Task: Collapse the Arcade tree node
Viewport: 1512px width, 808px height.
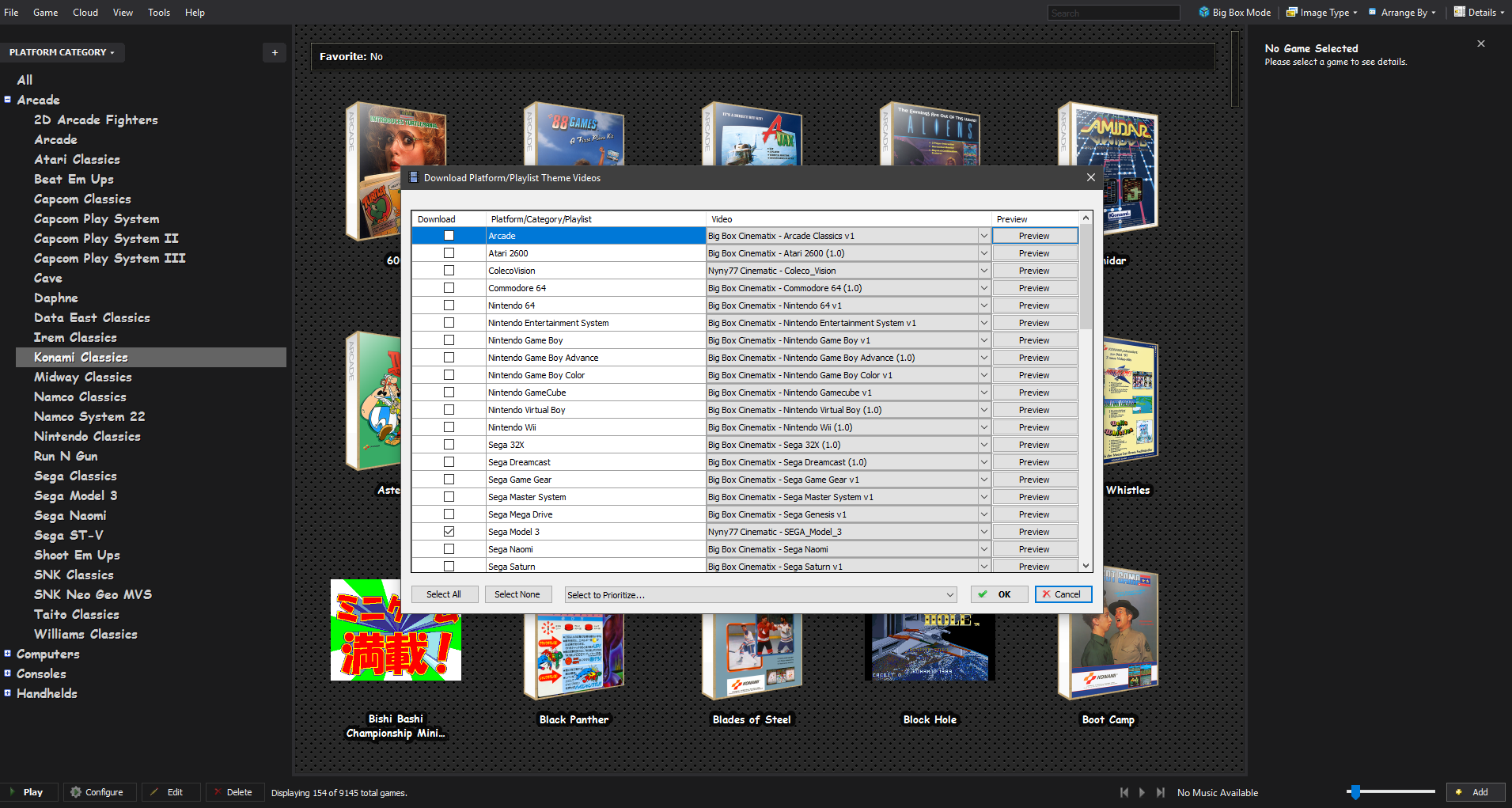Action: point(8,100)
